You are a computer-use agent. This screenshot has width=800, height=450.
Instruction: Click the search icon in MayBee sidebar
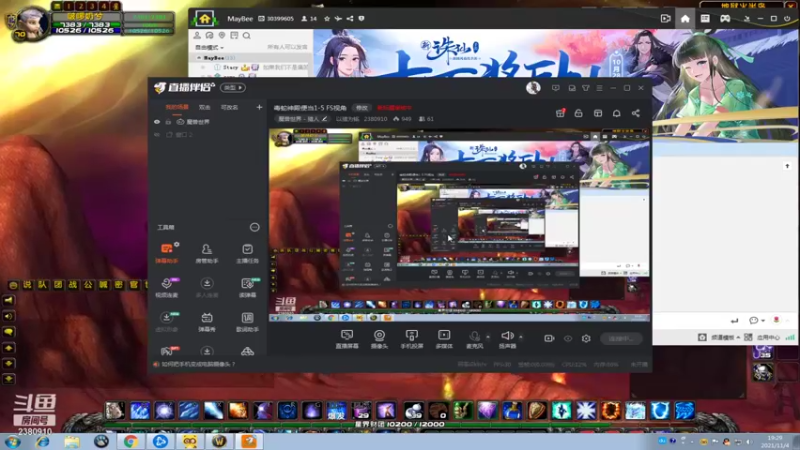coord(246,36)
